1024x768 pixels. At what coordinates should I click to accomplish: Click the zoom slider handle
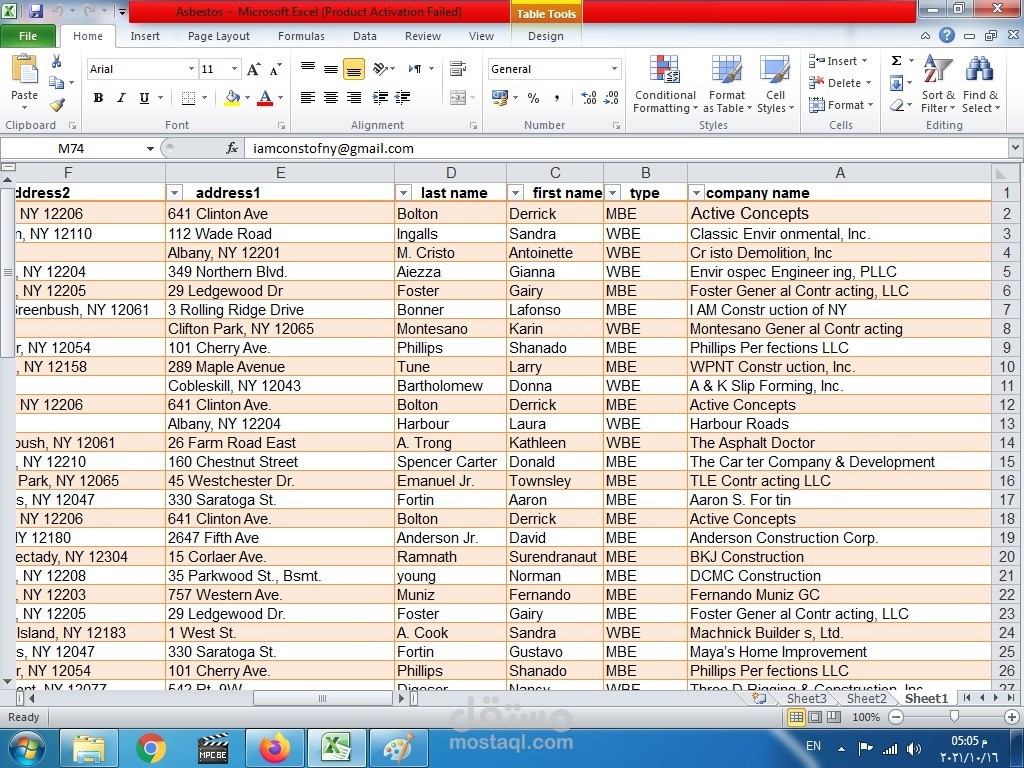point(954,717)
